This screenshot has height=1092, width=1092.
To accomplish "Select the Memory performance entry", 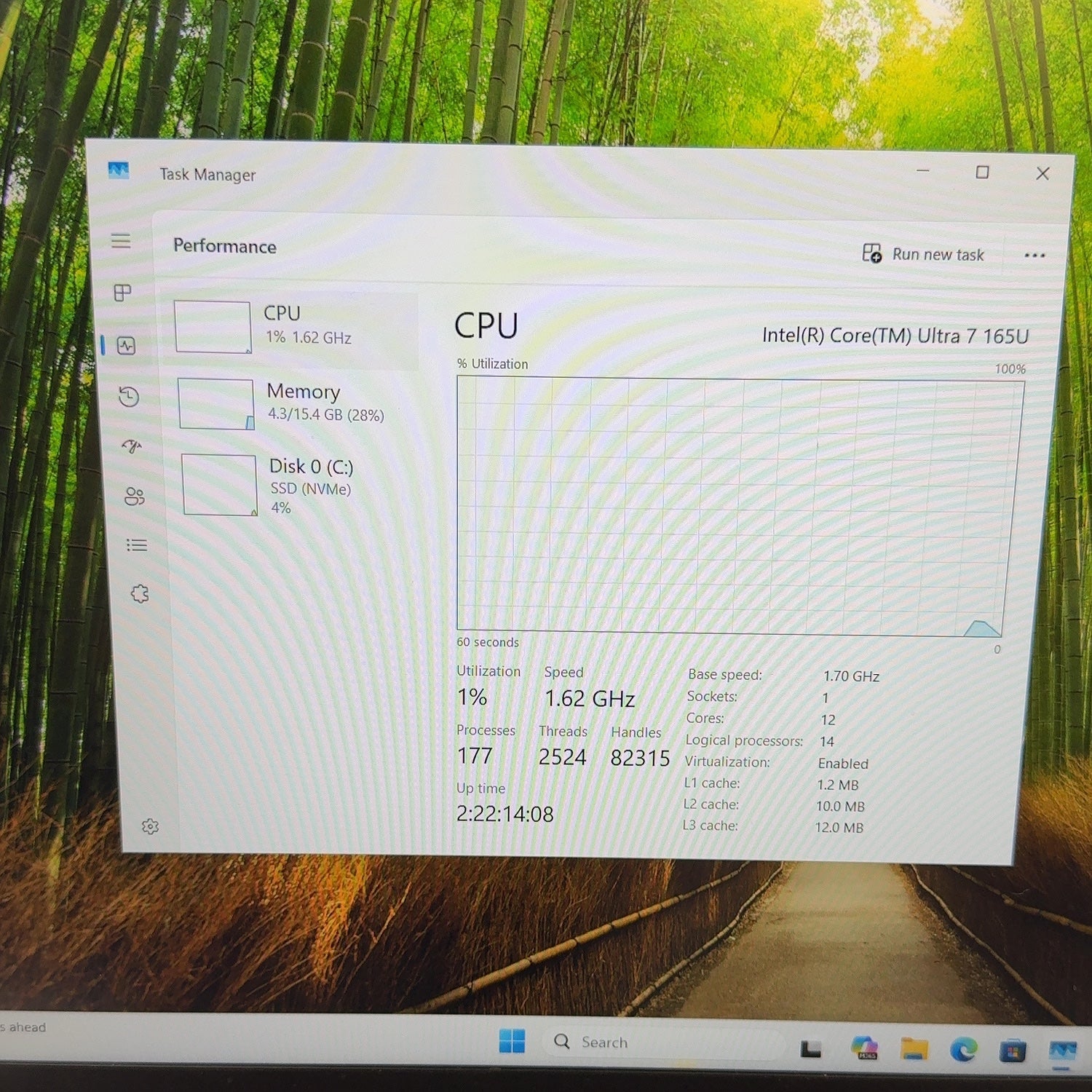I will click(x=295, y=403).
